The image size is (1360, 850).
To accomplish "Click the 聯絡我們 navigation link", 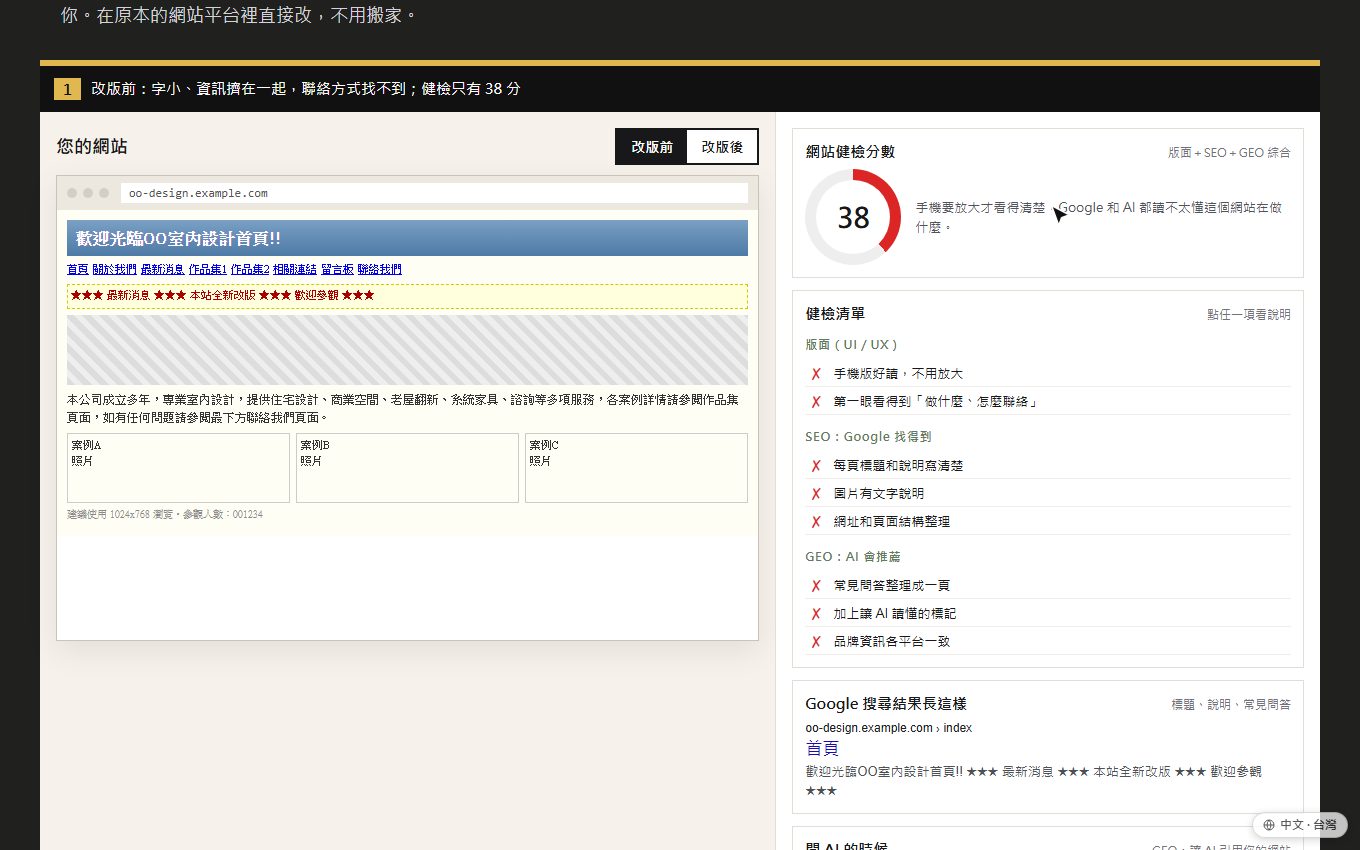I will [379, 269].
